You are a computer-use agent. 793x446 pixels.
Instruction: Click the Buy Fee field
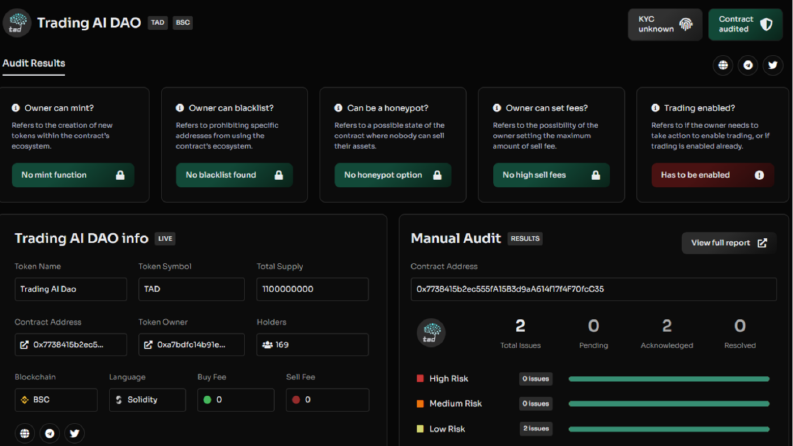pos(236,400)
